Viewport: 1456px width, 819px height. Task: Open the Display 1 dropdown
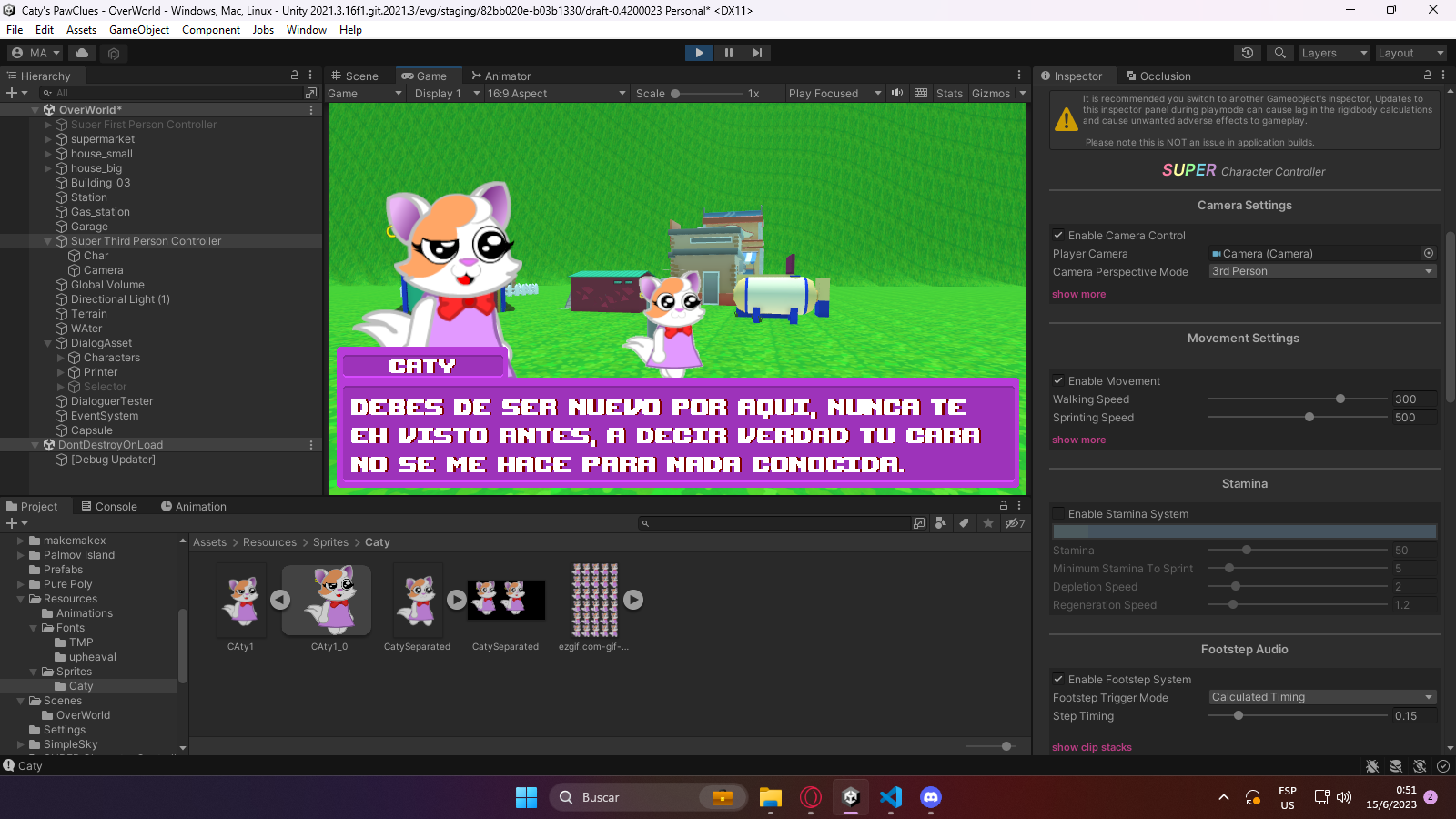[447, 93]
